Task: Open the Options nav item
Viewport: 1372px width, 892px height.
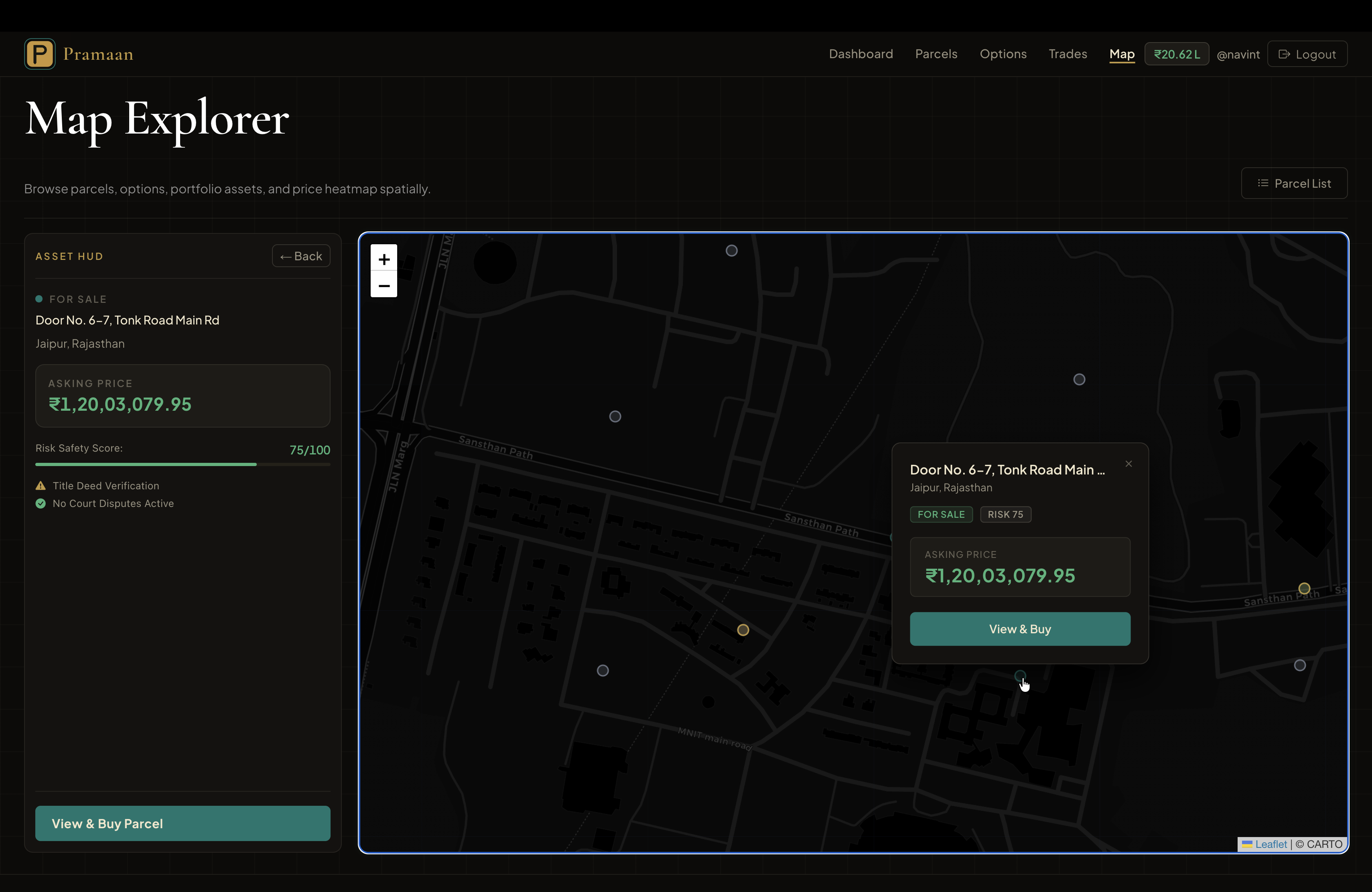Action: point(1003,54)
